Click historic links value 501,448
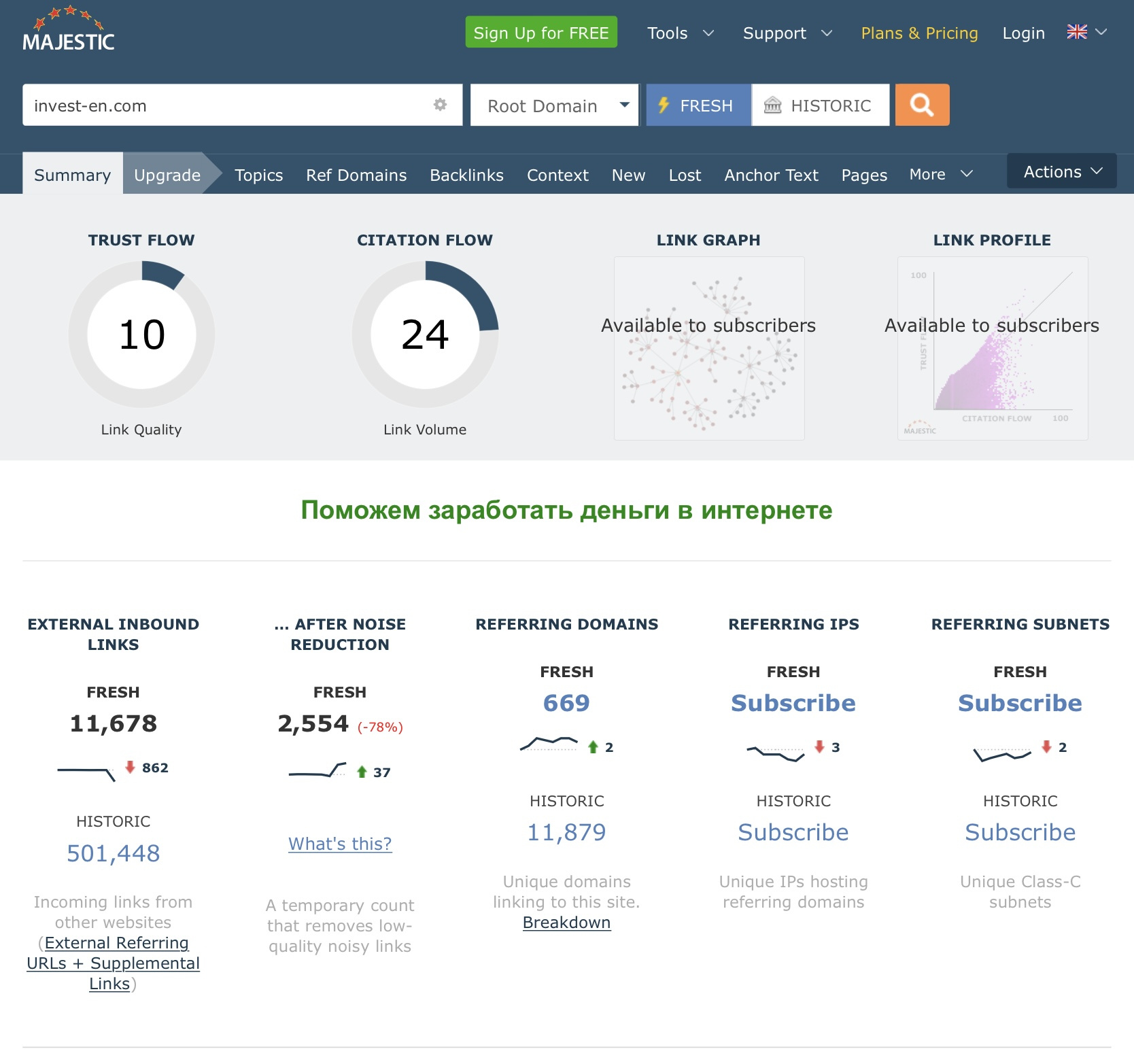This screenshot has height=1064, width=1134. 114,853
